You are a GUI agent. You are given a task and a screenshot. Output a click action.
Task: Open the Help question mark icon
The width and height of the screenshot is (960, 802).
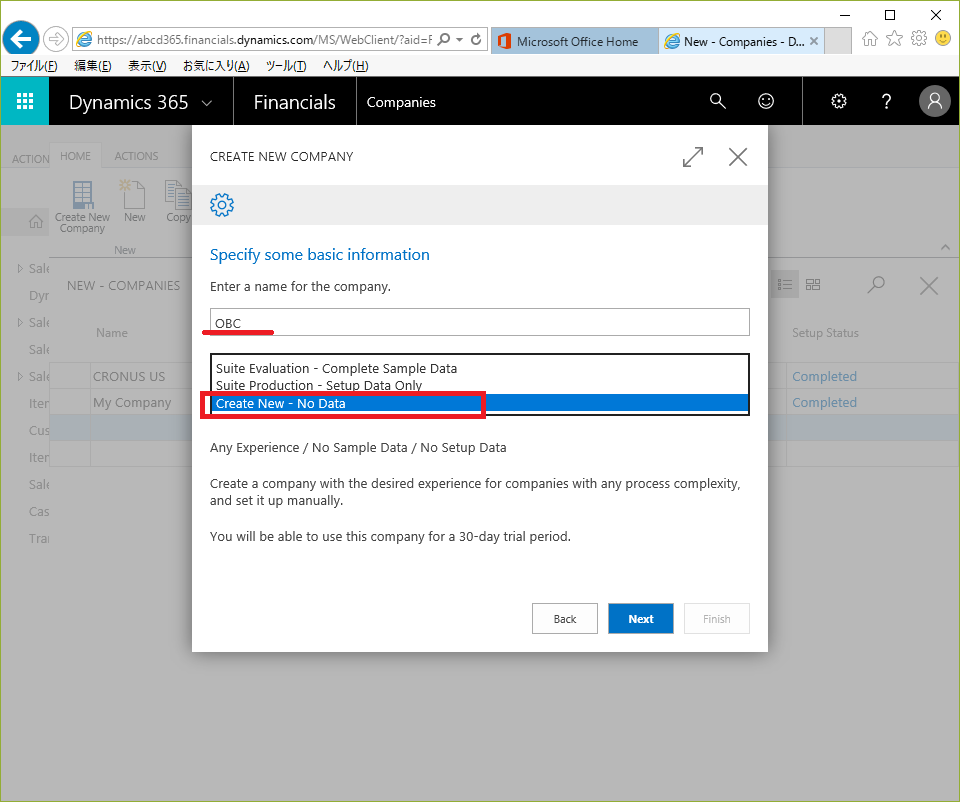pyautogui.click(x=886, y=101)
